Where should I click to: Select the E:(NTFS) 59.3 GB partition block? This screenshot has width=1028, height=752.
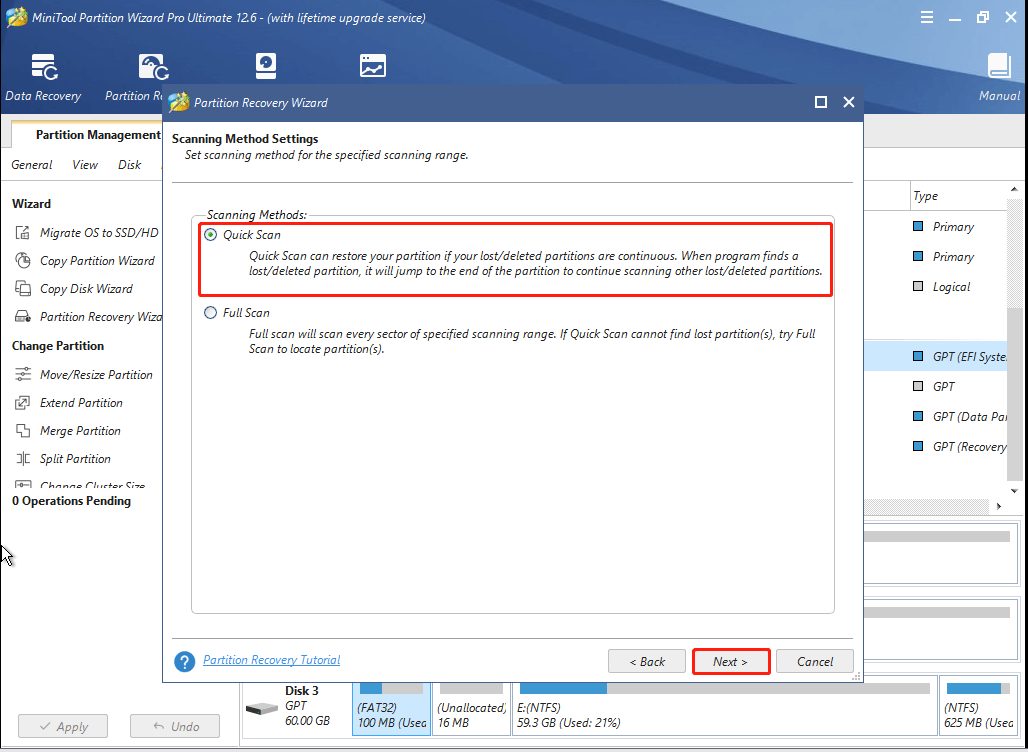point(724,707)
